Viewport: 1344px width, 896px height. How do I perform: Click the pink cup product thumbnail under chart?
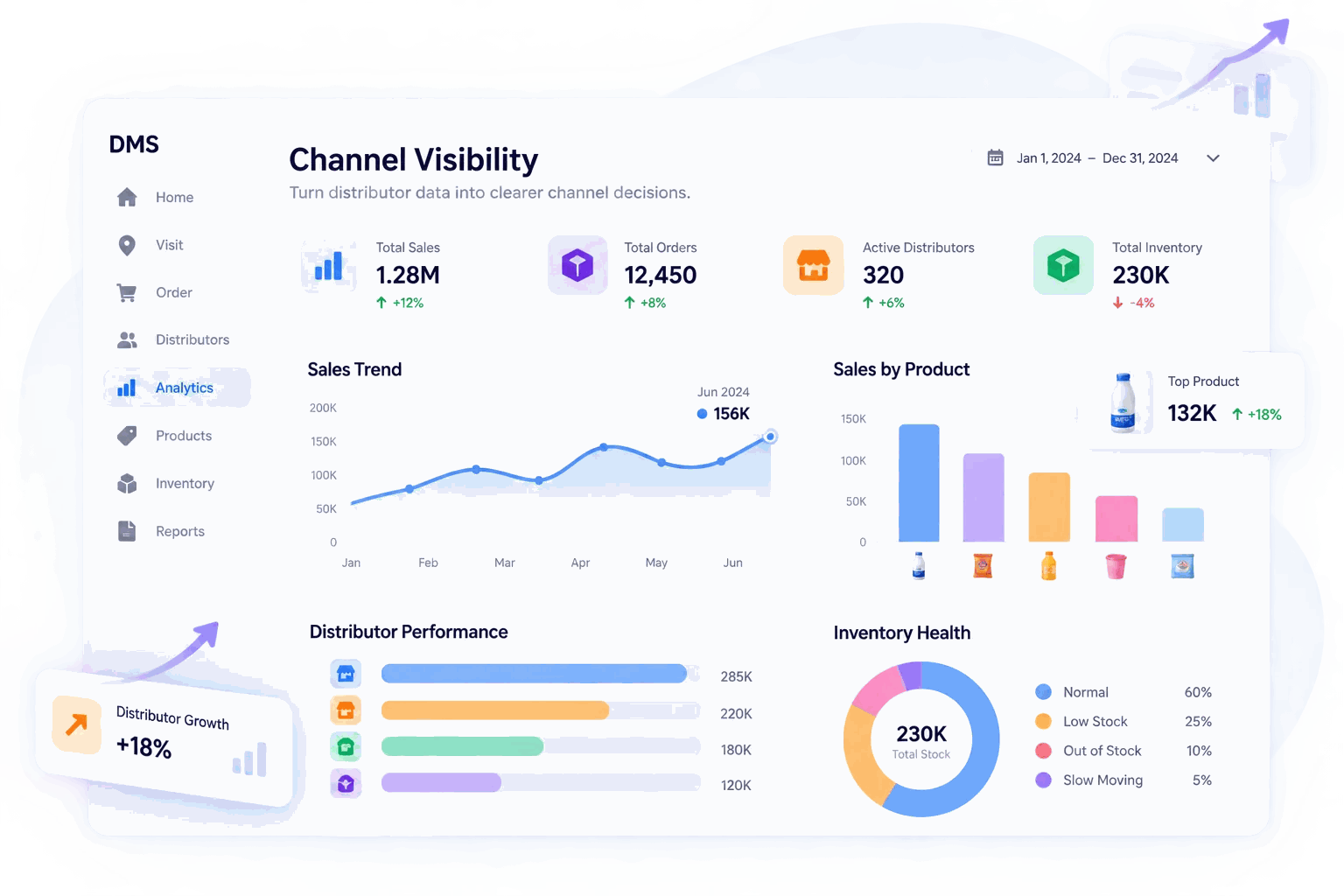(1116, 566)
